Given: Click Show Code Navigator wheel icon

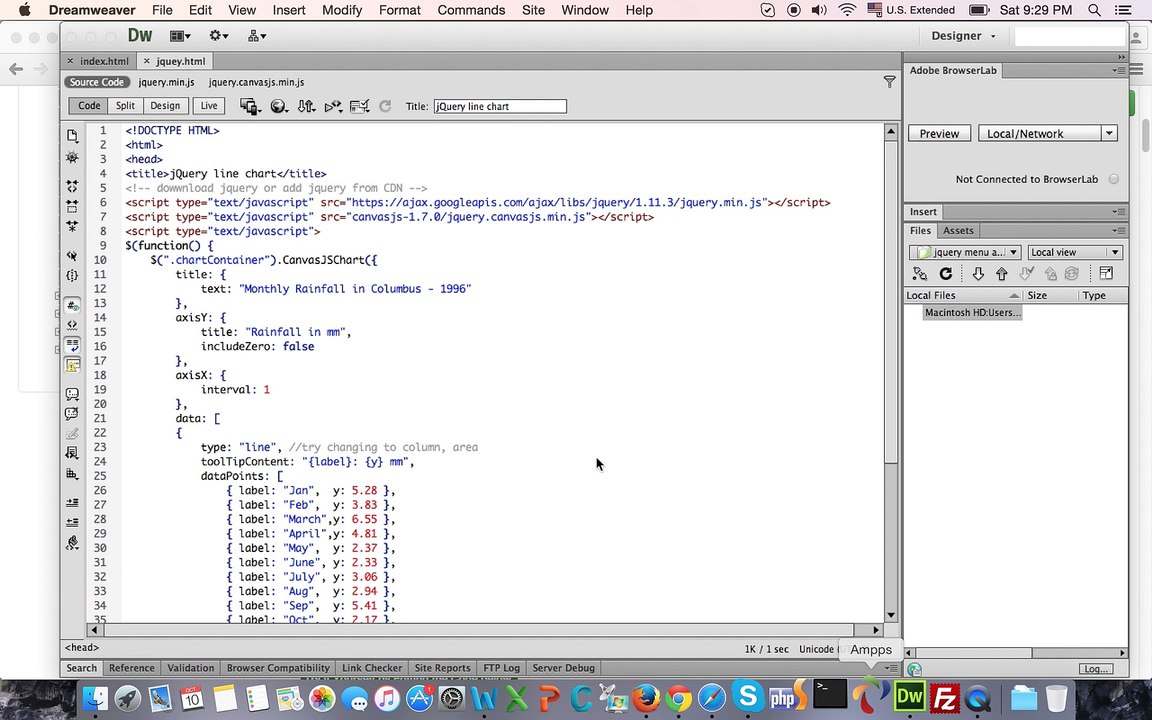Looking at the screenshot, I should (x=72, y=157).
